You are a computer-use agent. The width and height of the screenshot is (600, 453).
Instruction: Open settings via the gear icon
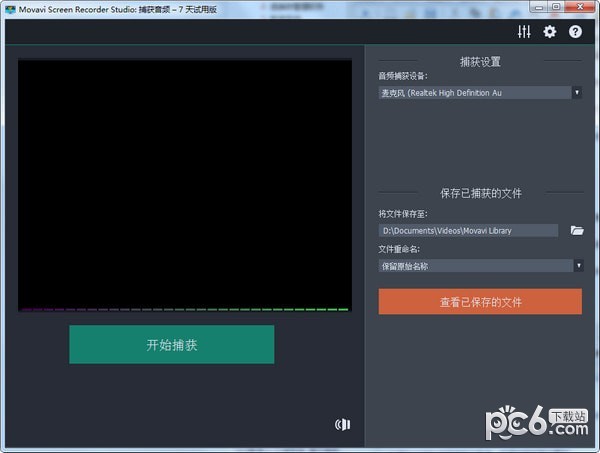(549, 32)
